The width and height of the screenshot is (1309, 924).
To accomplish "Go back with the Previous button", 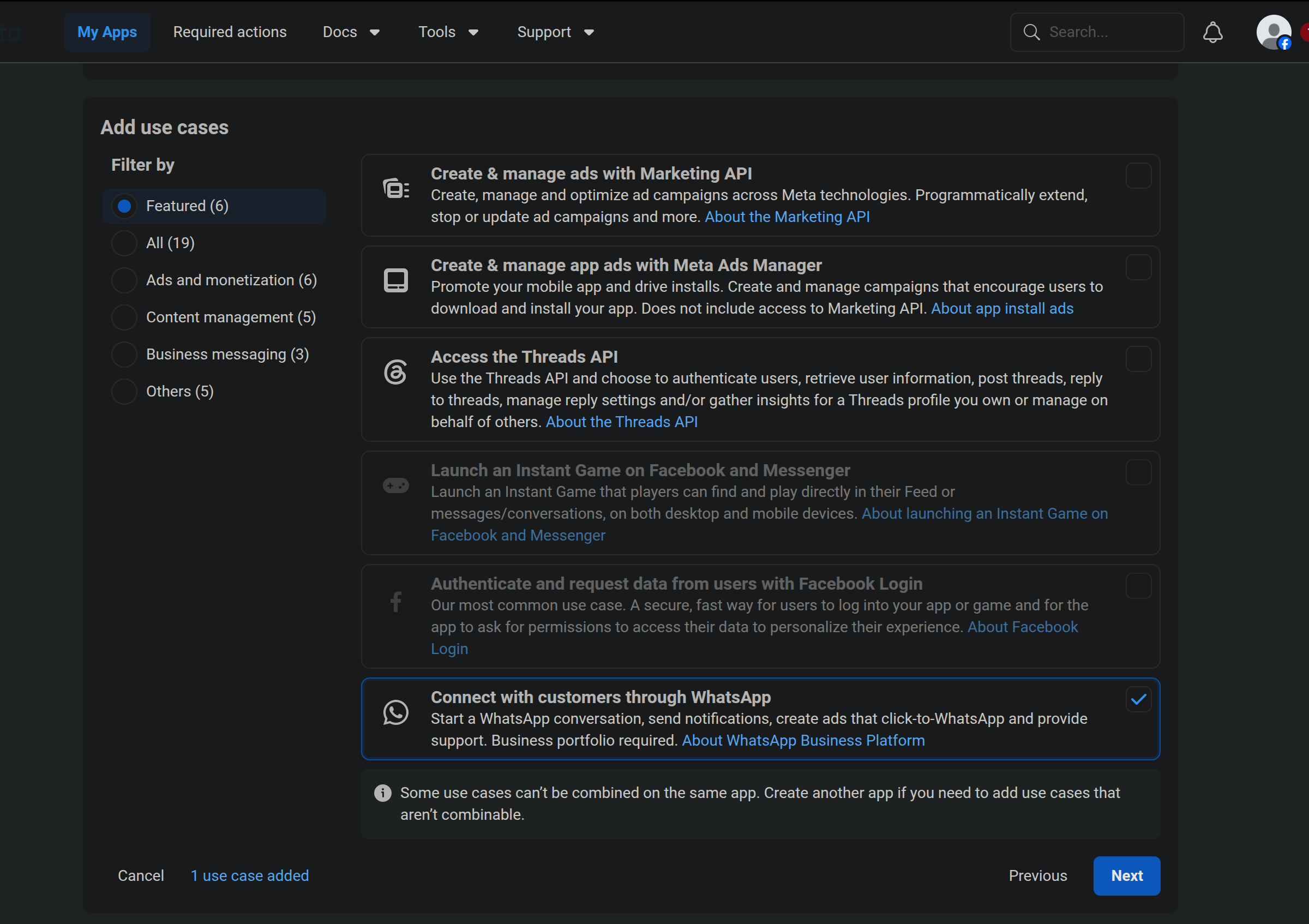I will click(1037, 875).
